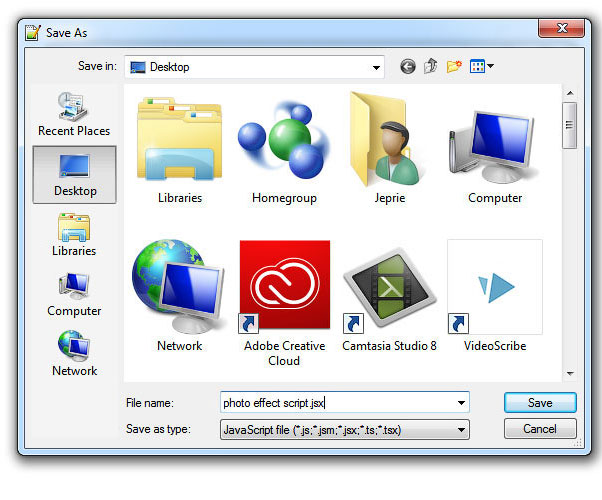Viewport: 602px width, 500px height.
Task: Select the Homegroup item
Action: pyautogui.click(x=284, y=150)
